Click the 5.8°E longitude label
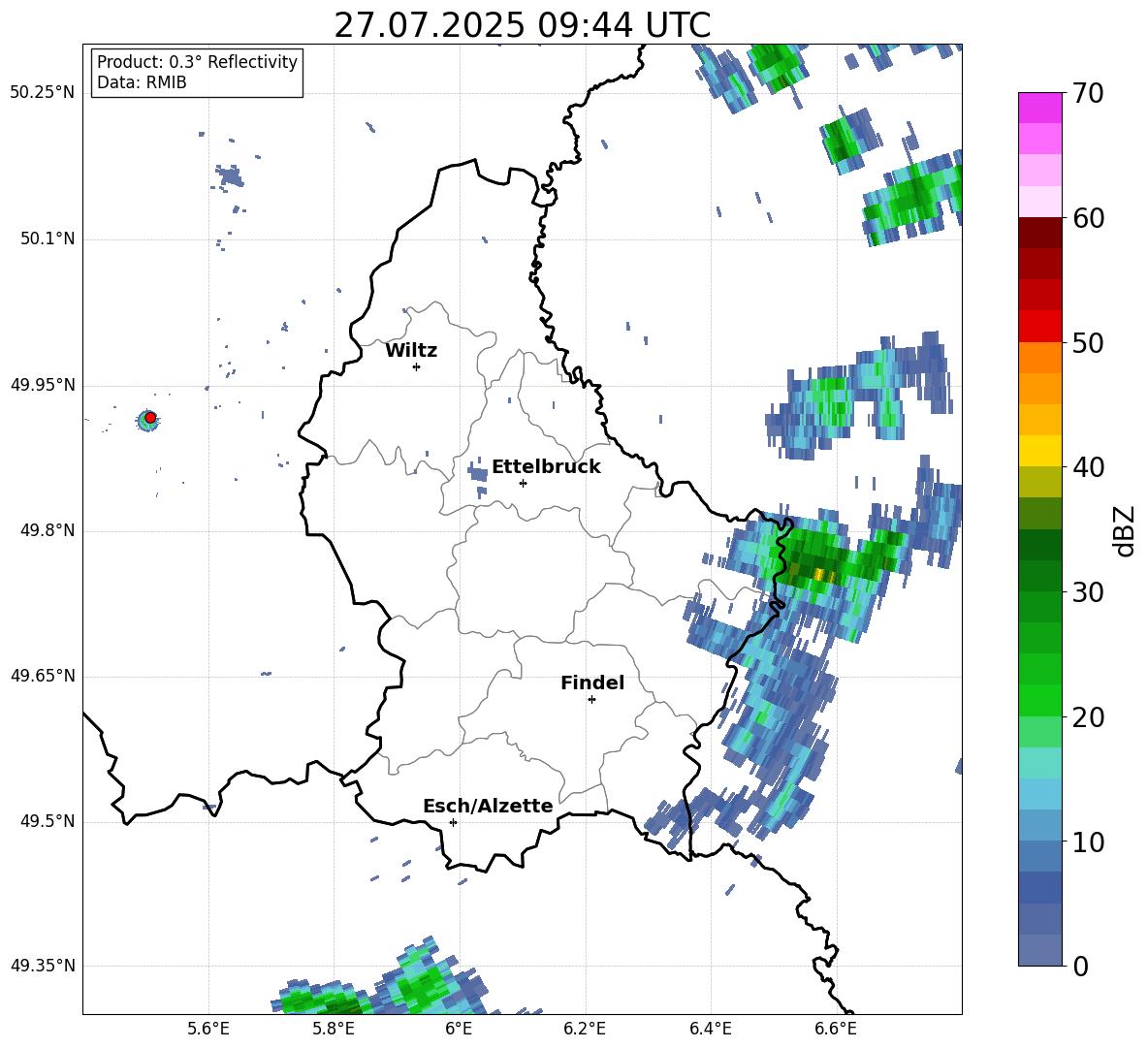1148x1048 pixels. point(334,1029)
